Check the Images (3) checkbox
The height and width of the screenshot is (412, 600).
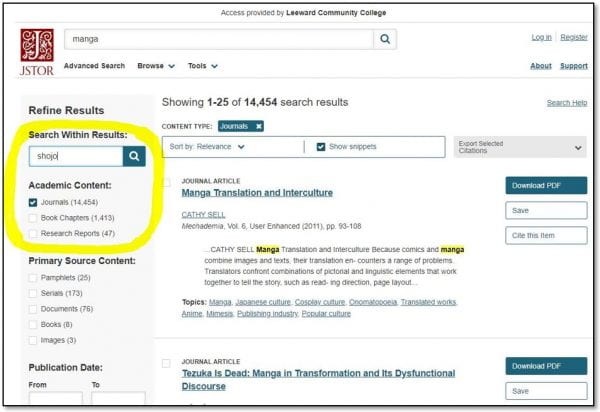coord(33,340)
